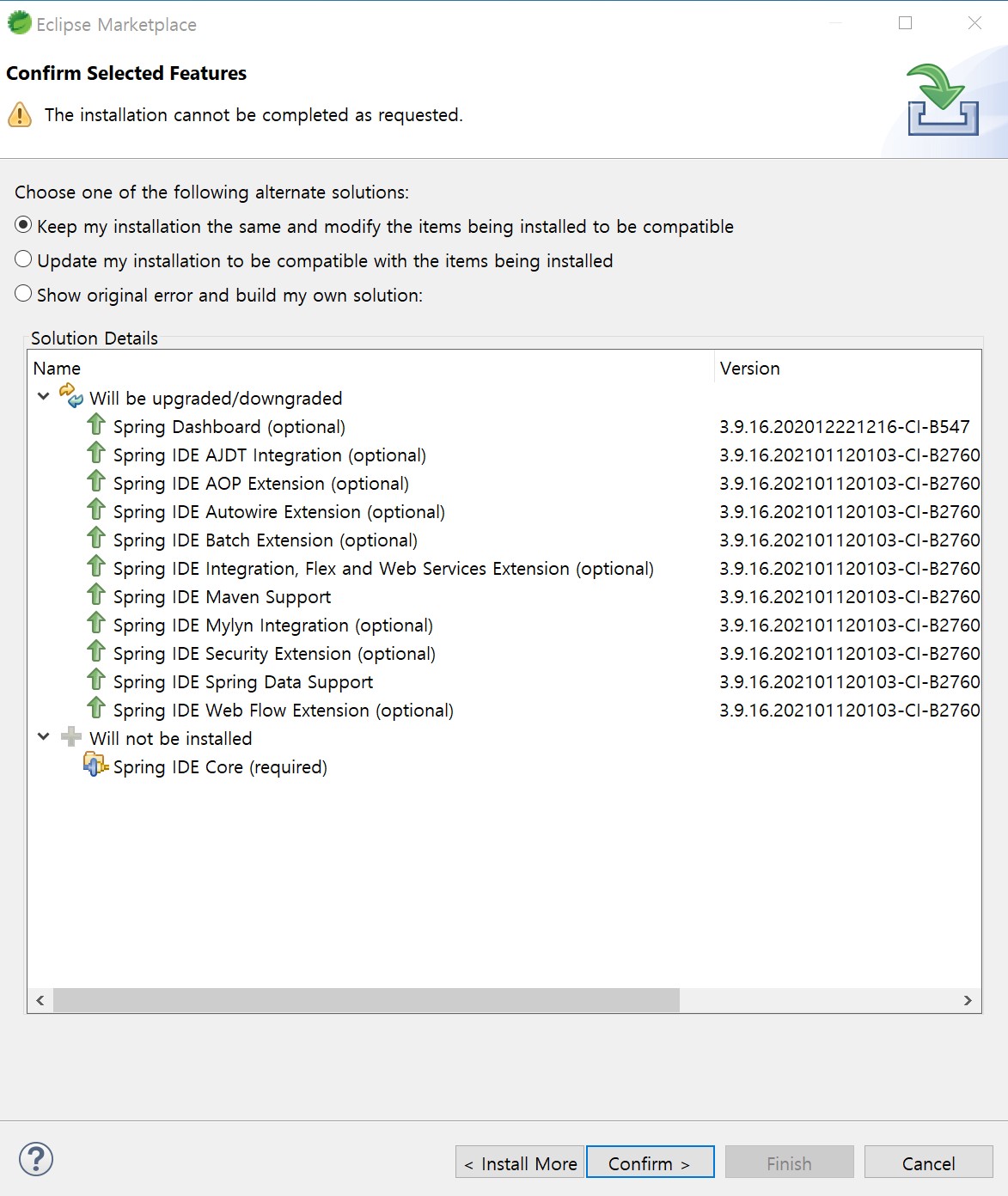Viewport: 1008px width, 1196px height.
Task: Collapse the Will not be installed group
Action: click(44, 737)
